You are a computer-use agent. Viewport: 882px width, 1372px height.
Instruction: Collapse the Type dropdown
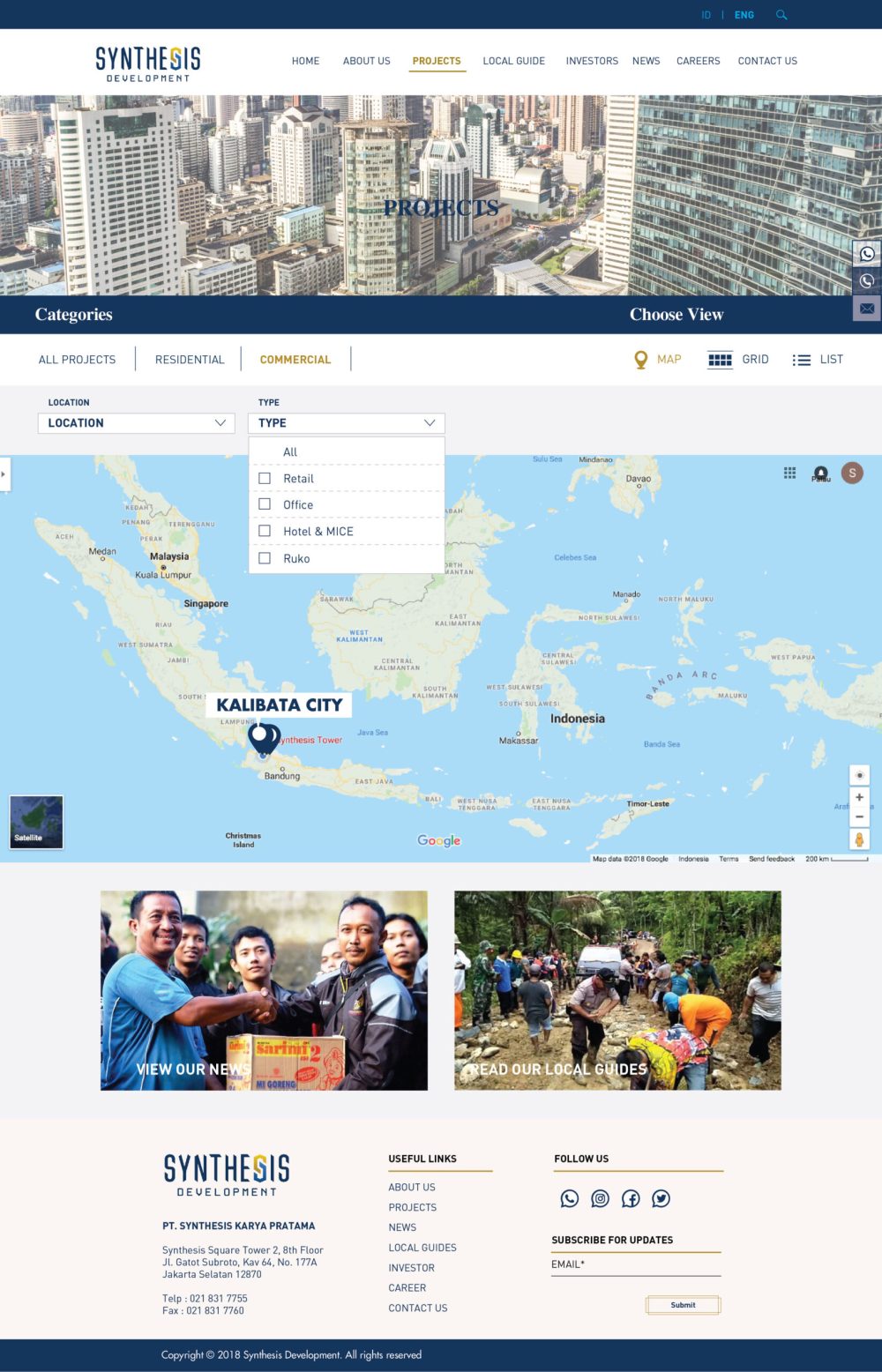coord(347,423)
